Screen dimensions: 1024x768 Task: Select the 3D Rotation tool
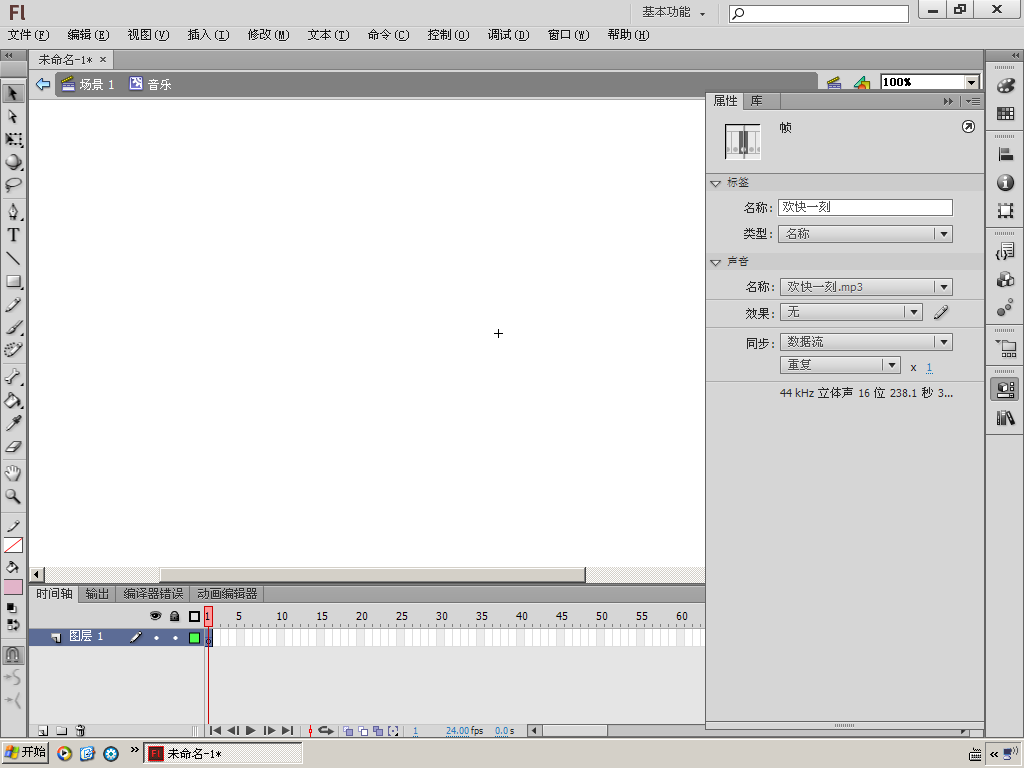coord(13,162)
